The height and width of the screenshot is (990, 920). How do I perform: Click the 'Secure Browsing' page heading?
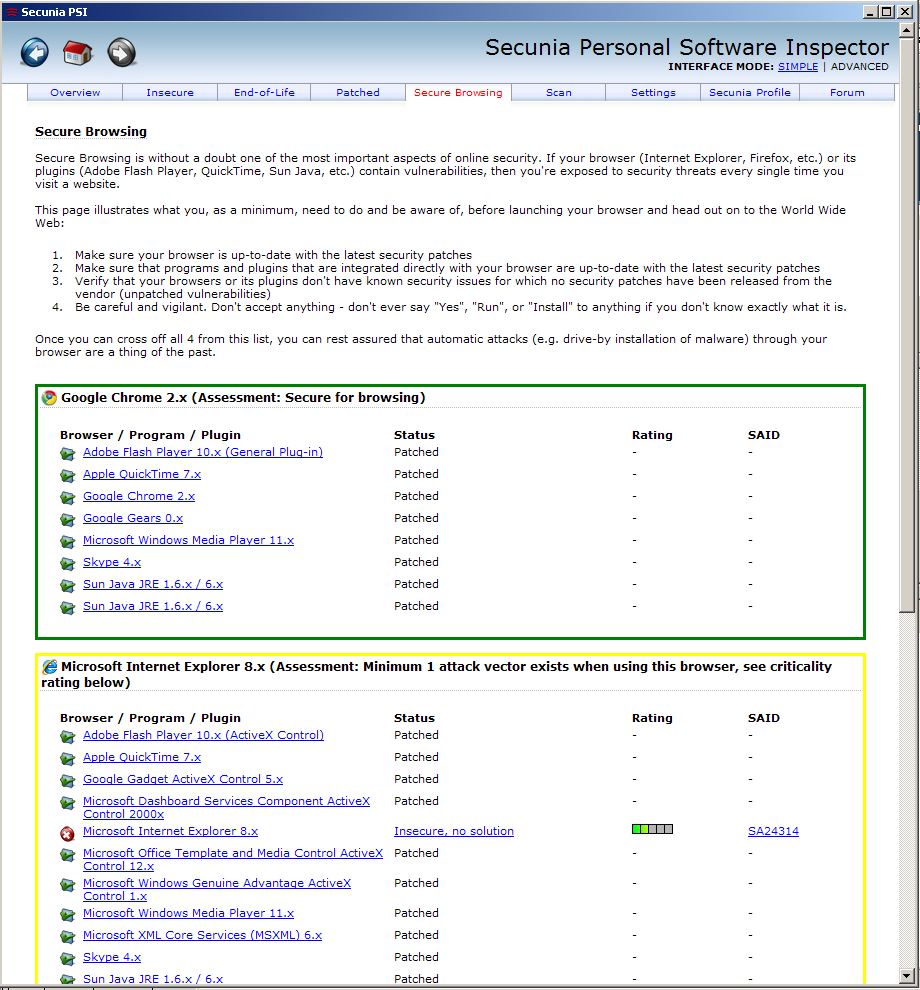(x=91, y=131)
